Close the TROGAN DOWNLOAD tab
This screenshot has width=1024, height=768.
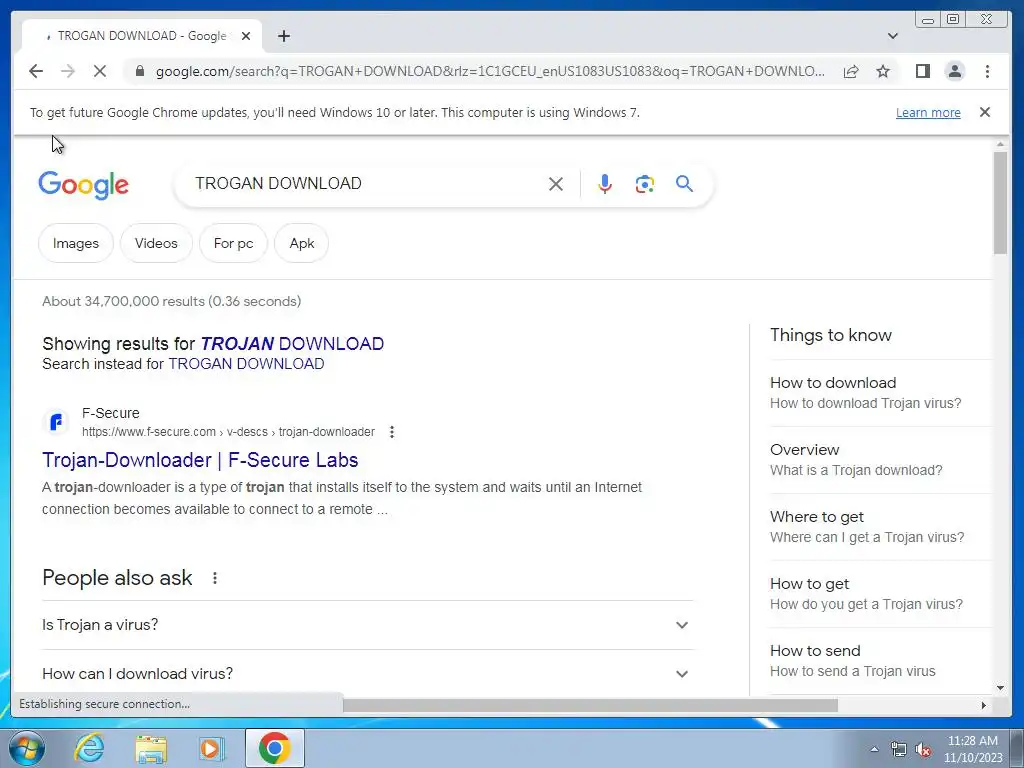(246, 36)
